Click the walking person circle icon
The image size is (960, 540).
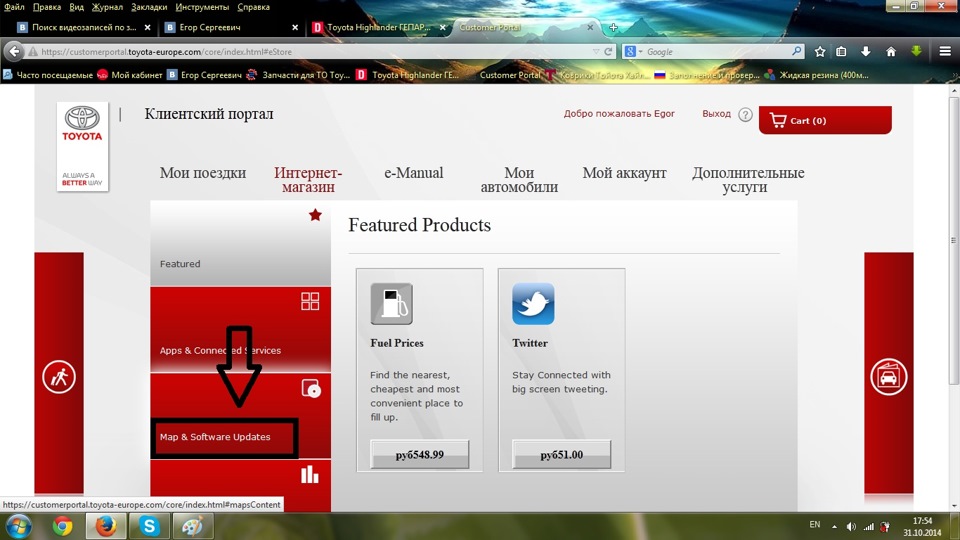coord(59,377)
